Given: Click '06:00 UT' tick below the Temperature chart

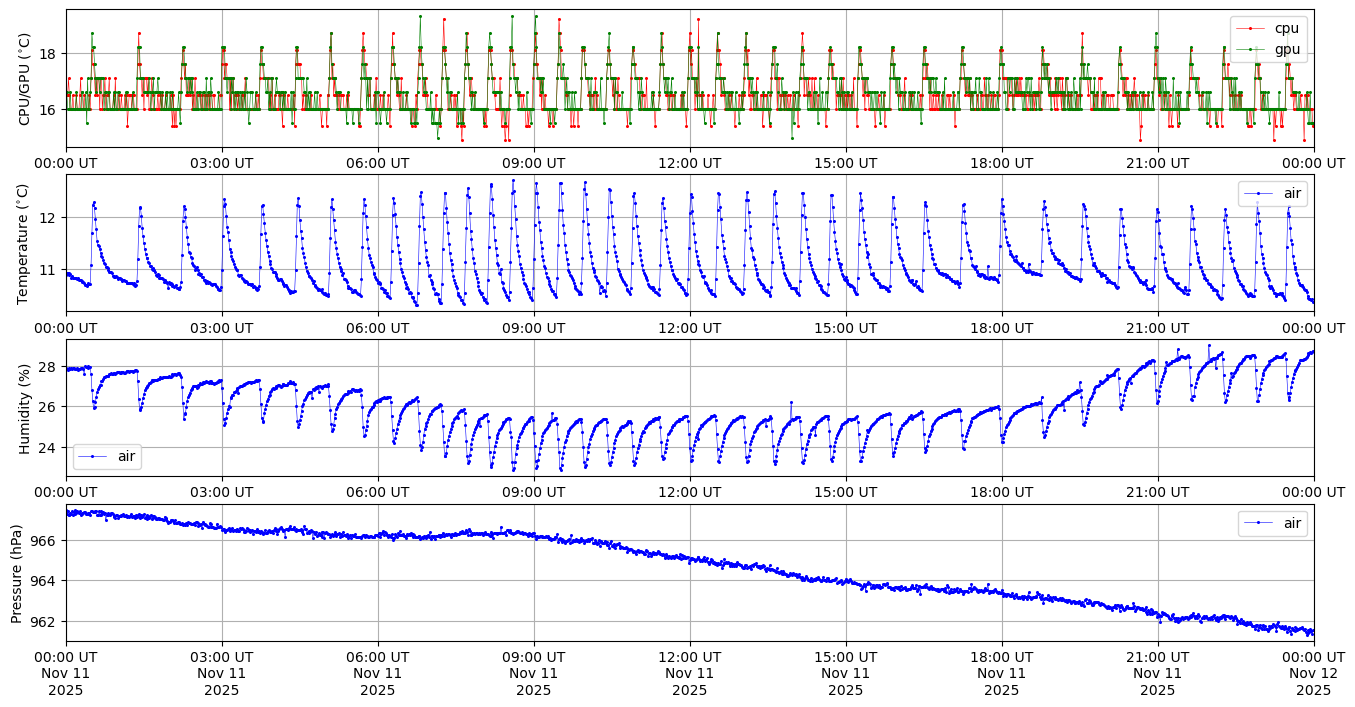Looking at the screenshot, I should 377,328.
